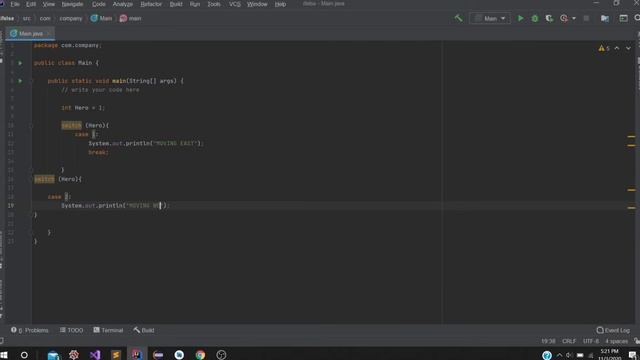Screen dimensions: 640x360
Task: Show hidden system tray icons
Action: (x=559, y=355)
